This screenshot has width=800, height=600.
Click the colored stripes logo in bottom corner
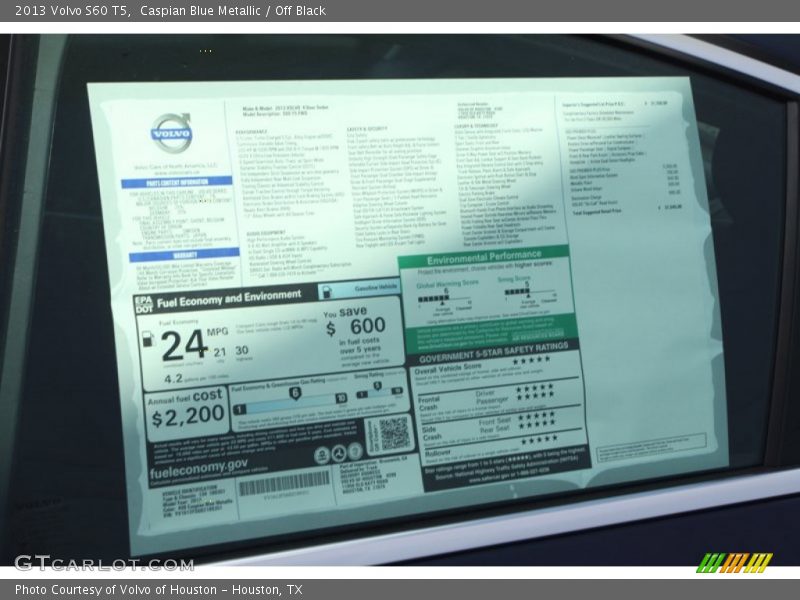pyautogui.click(x=734, y=563)
